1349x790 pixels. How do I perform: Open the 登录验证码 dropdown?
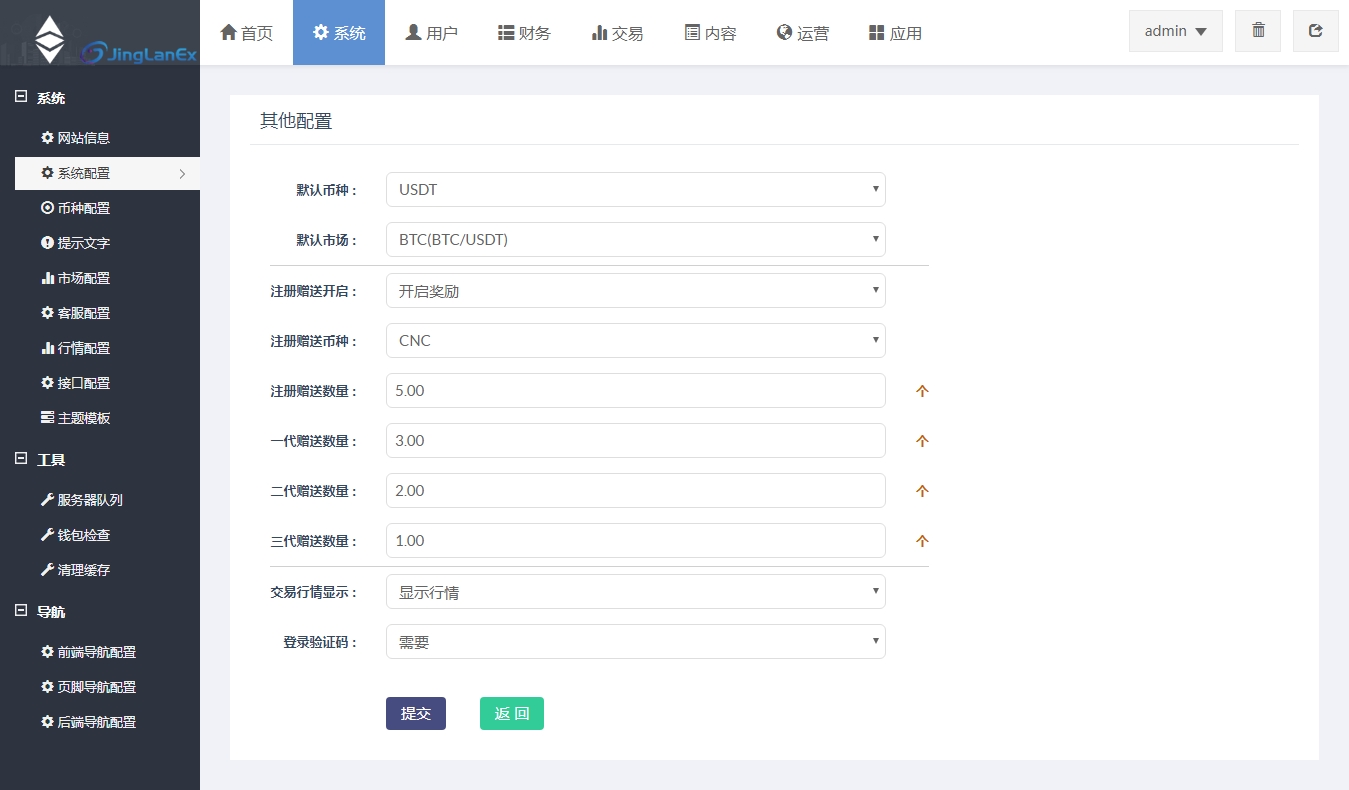click(x=636, y=642)
